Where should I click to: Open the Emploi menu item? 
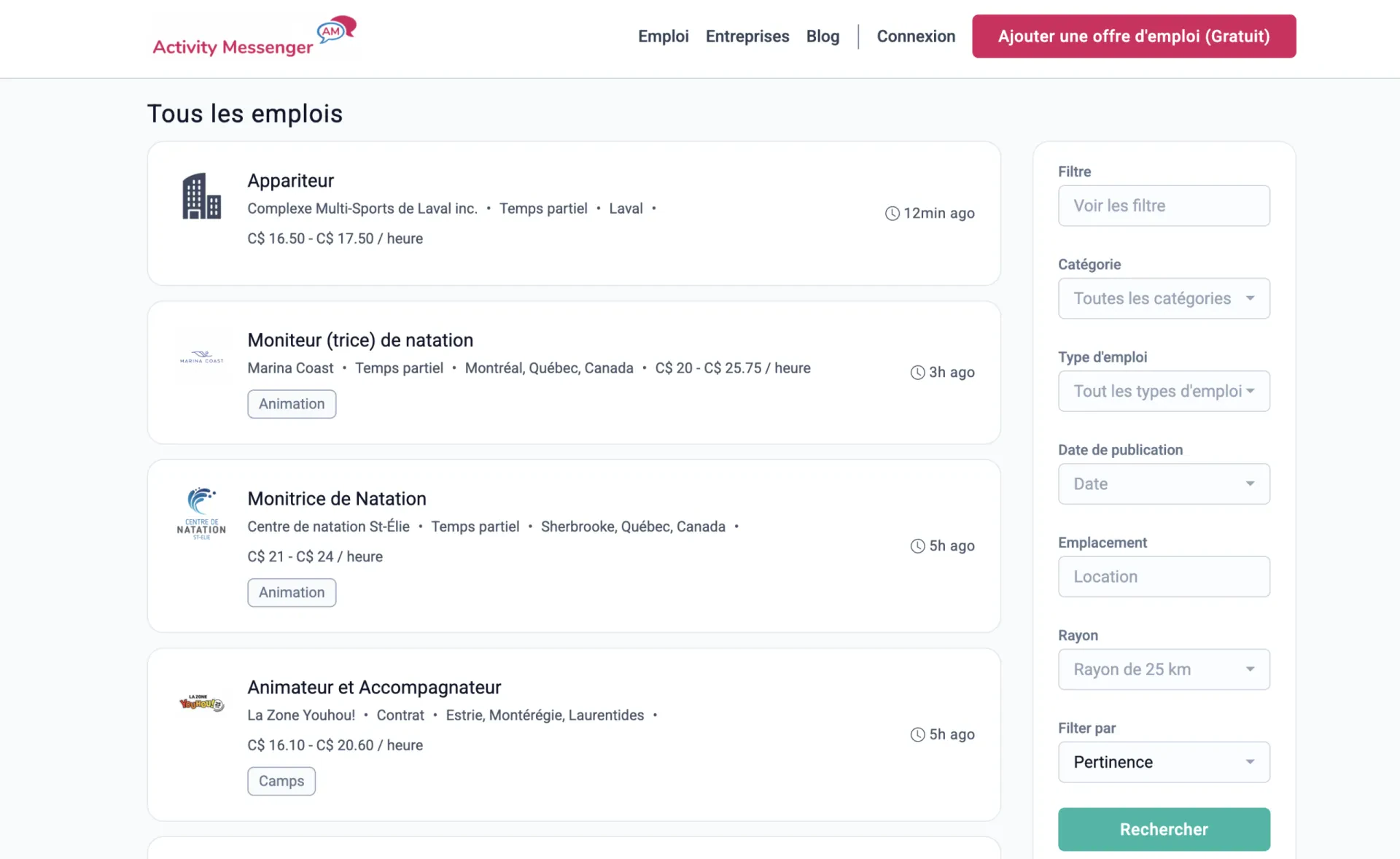(x=663, y=36)
